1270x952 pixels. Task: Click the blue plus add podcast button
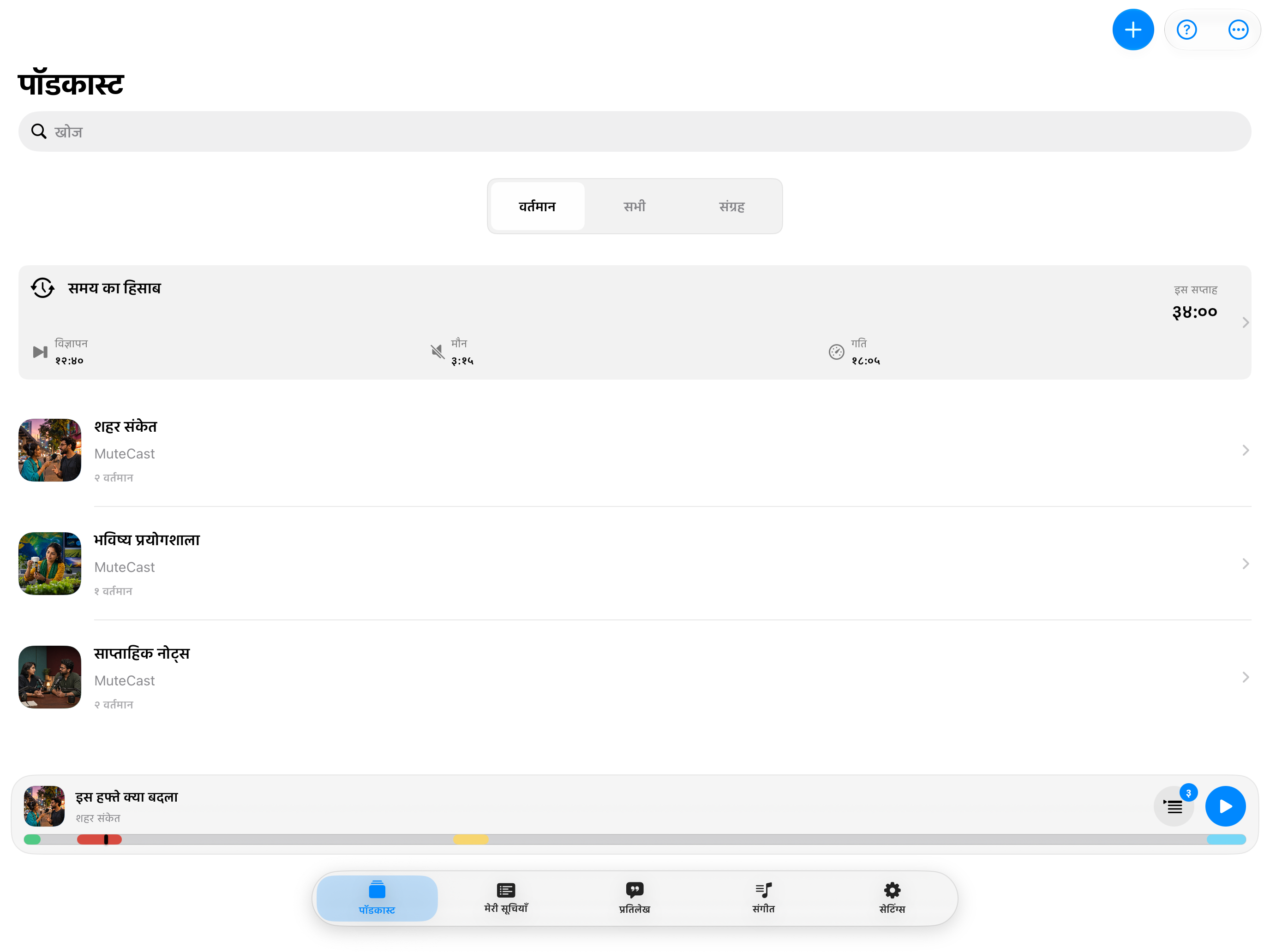[x=1132, y=30]
